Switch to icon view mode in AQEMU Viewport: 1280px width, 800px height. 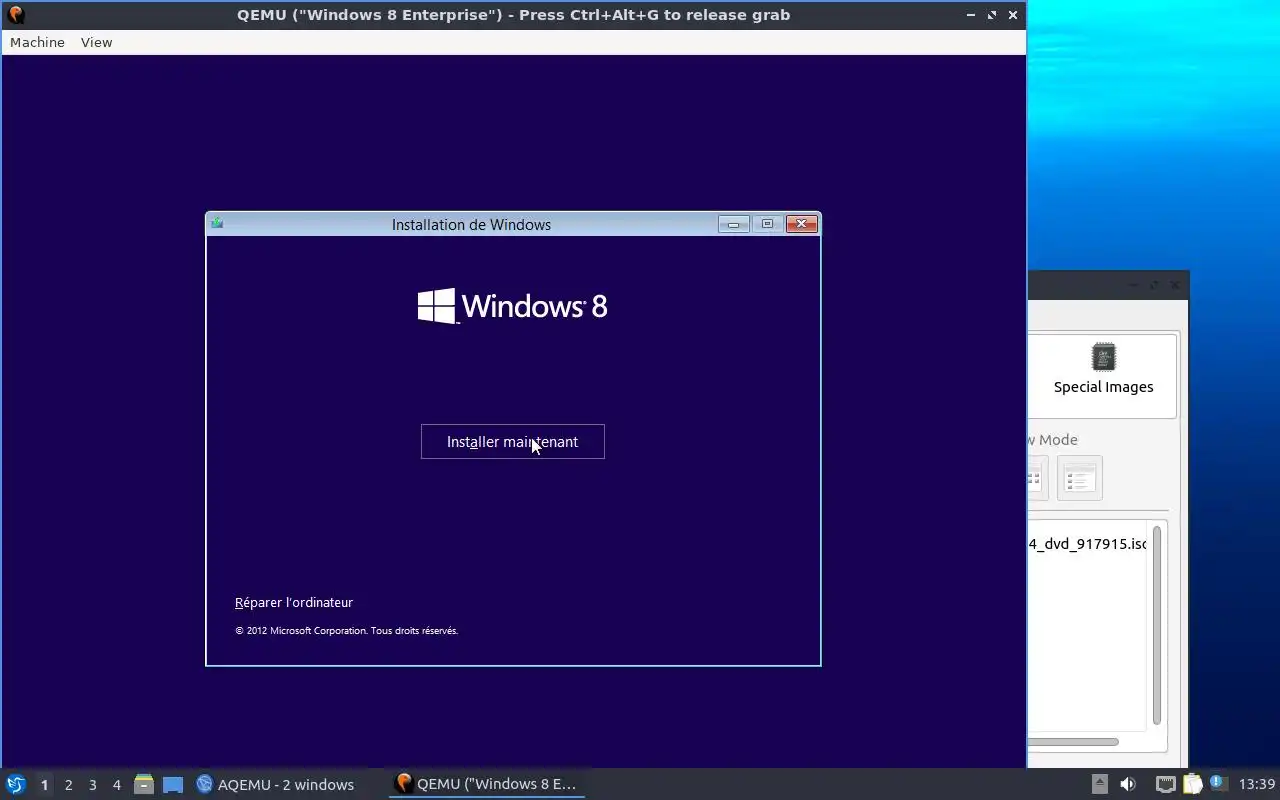coord(1036,478)
